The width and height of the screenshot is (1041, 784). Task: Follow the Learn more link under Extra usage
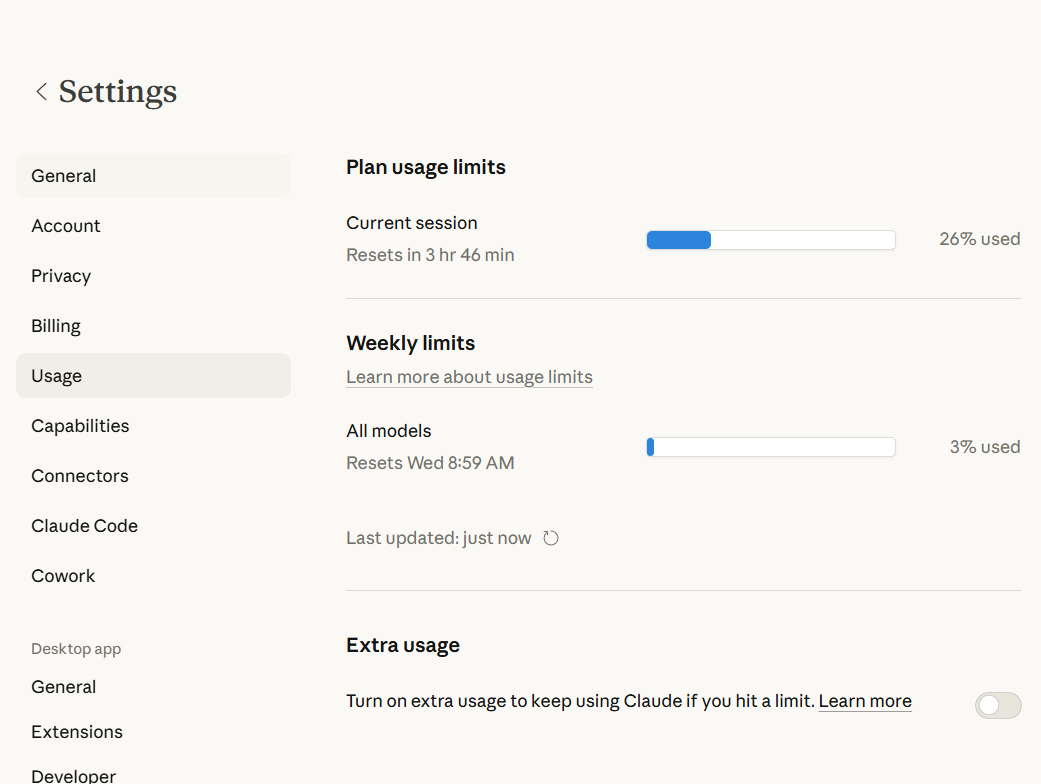(x=864, y=701)
